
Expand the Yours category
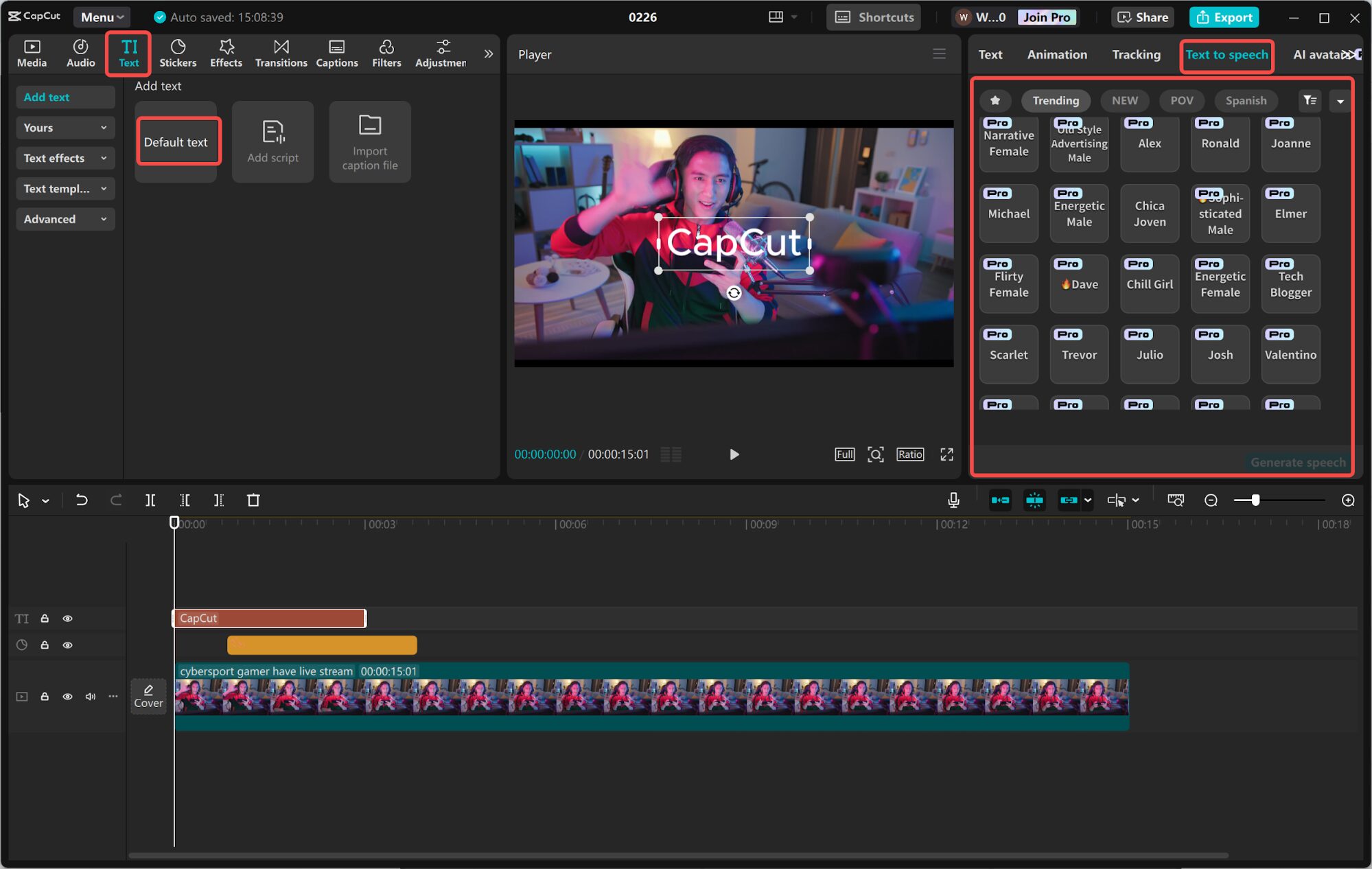pyautogui.click(x=65, y=128)
